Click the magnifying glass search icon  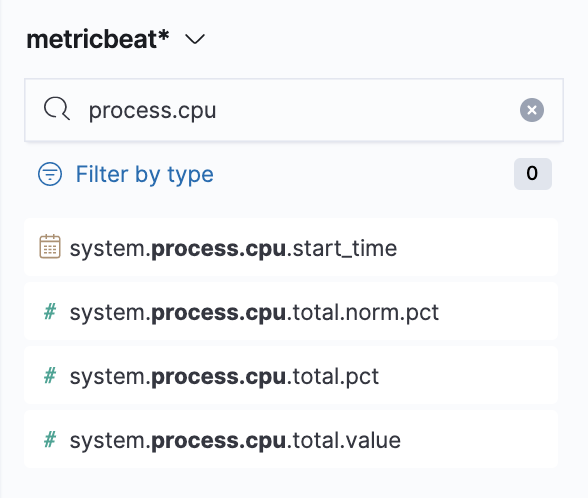pyautogui.click(x=57, y=109)
